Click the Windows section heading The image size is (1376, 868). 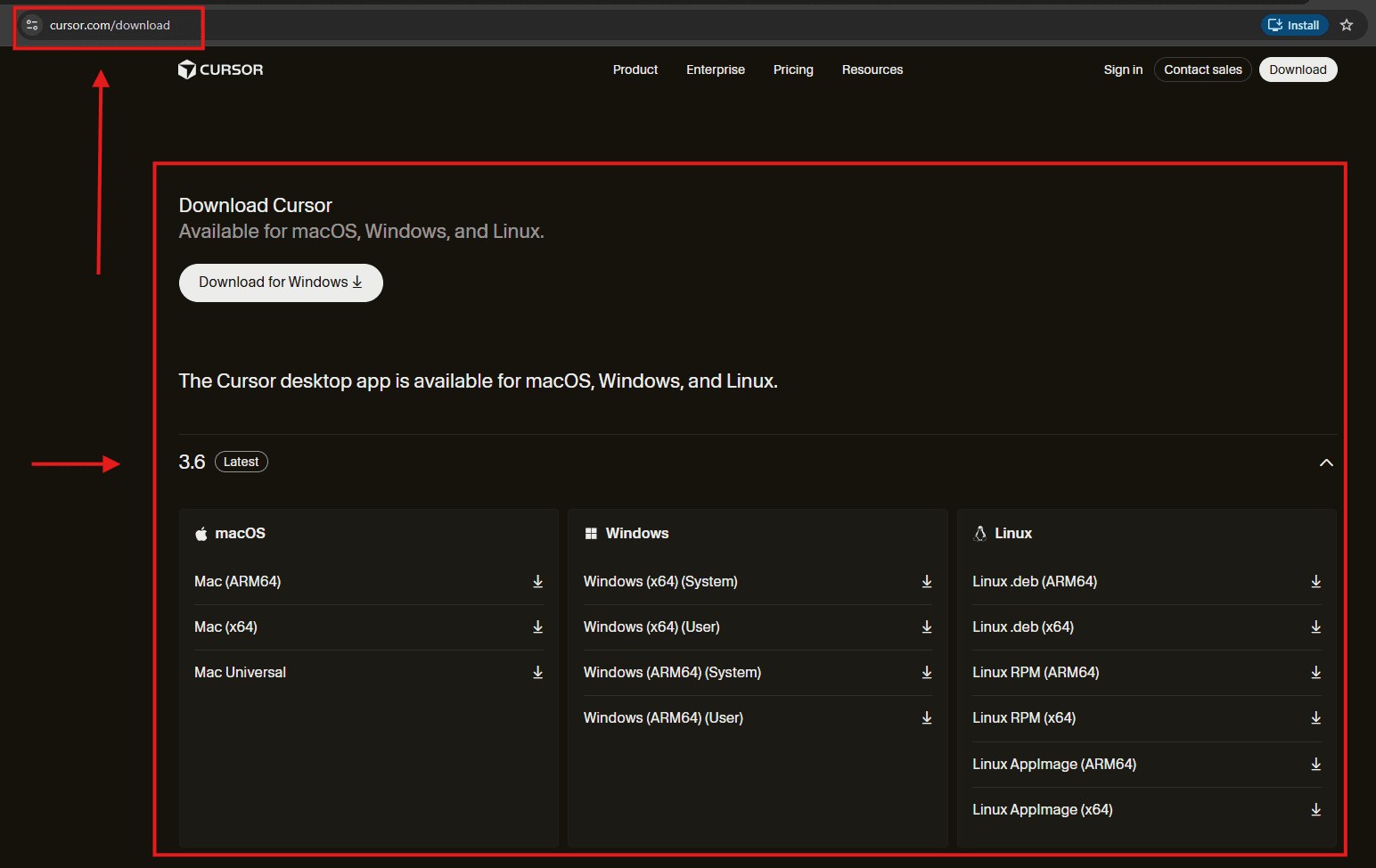pos(637,533)
